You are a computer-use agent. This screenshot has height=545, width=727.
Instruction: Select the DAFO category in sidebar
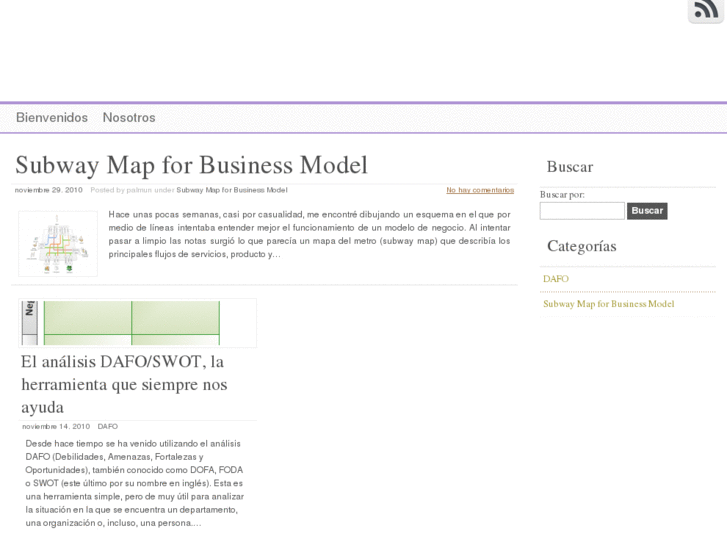tap(555, 279)
